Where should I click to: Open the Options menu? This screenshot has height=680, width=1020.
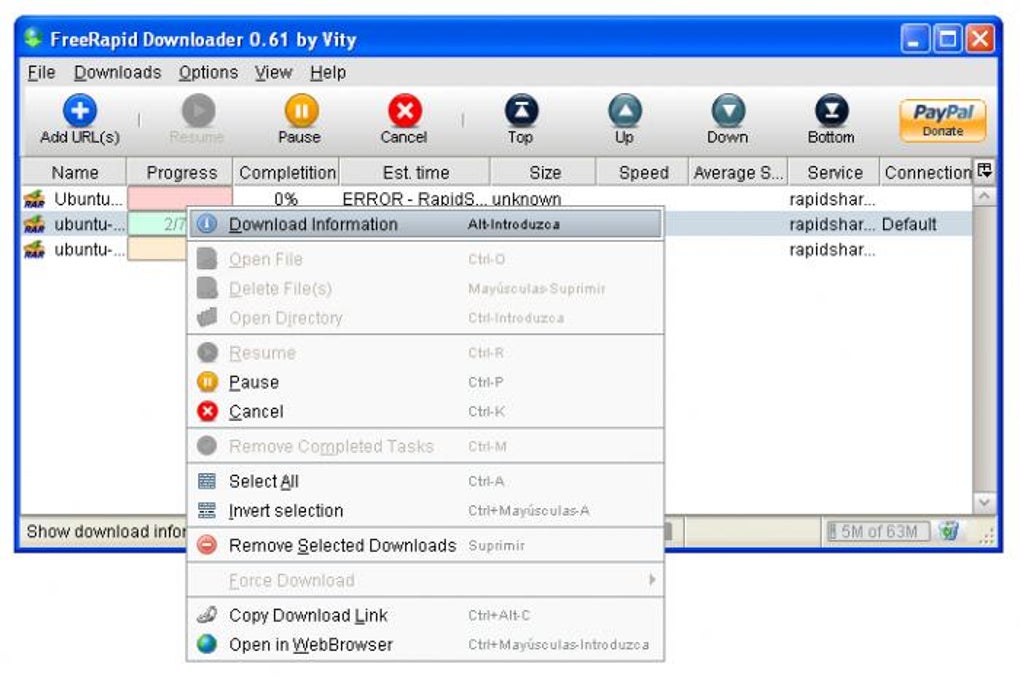coord(208,72)
